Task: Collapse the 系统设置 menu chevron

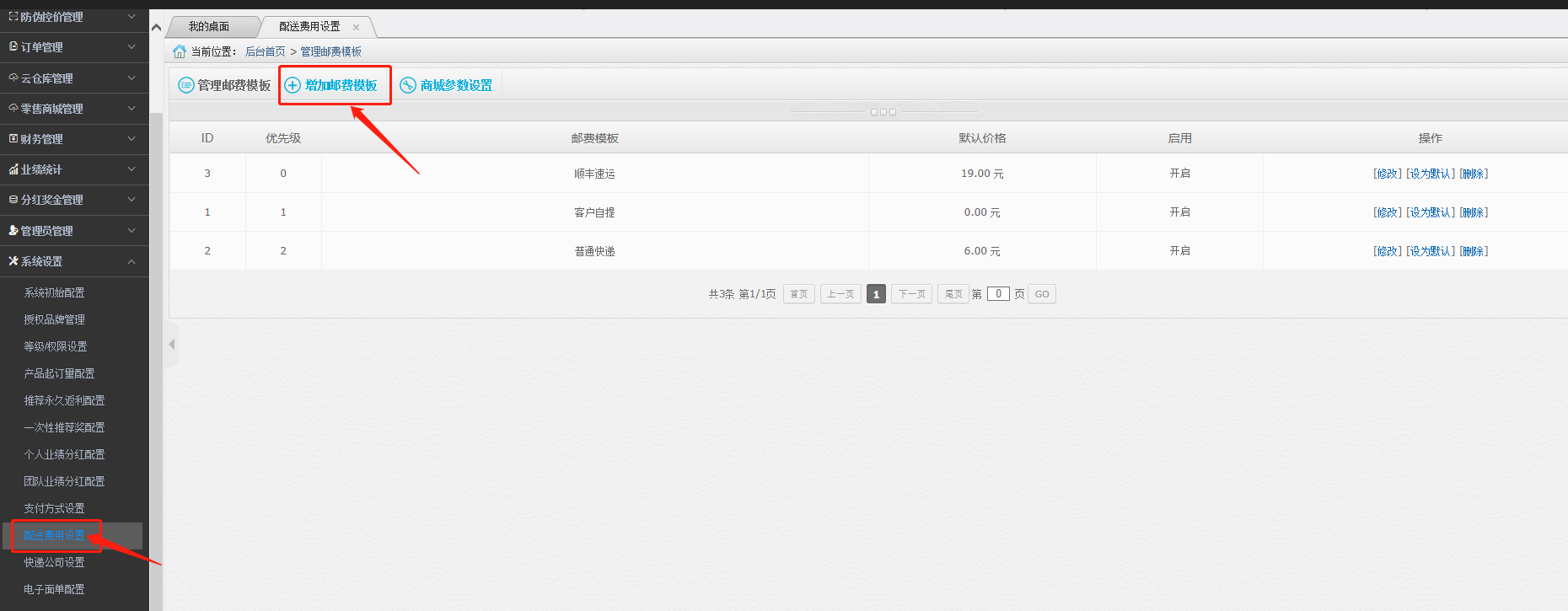Action: tap(132, 261)
